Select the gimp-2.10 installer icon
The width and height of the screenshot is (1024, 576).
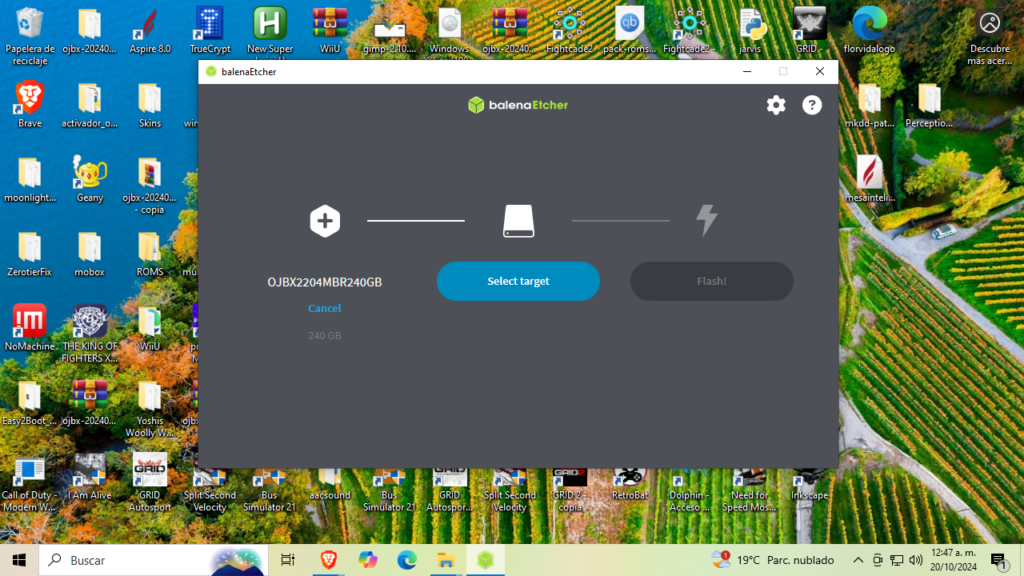coord(389,31)
